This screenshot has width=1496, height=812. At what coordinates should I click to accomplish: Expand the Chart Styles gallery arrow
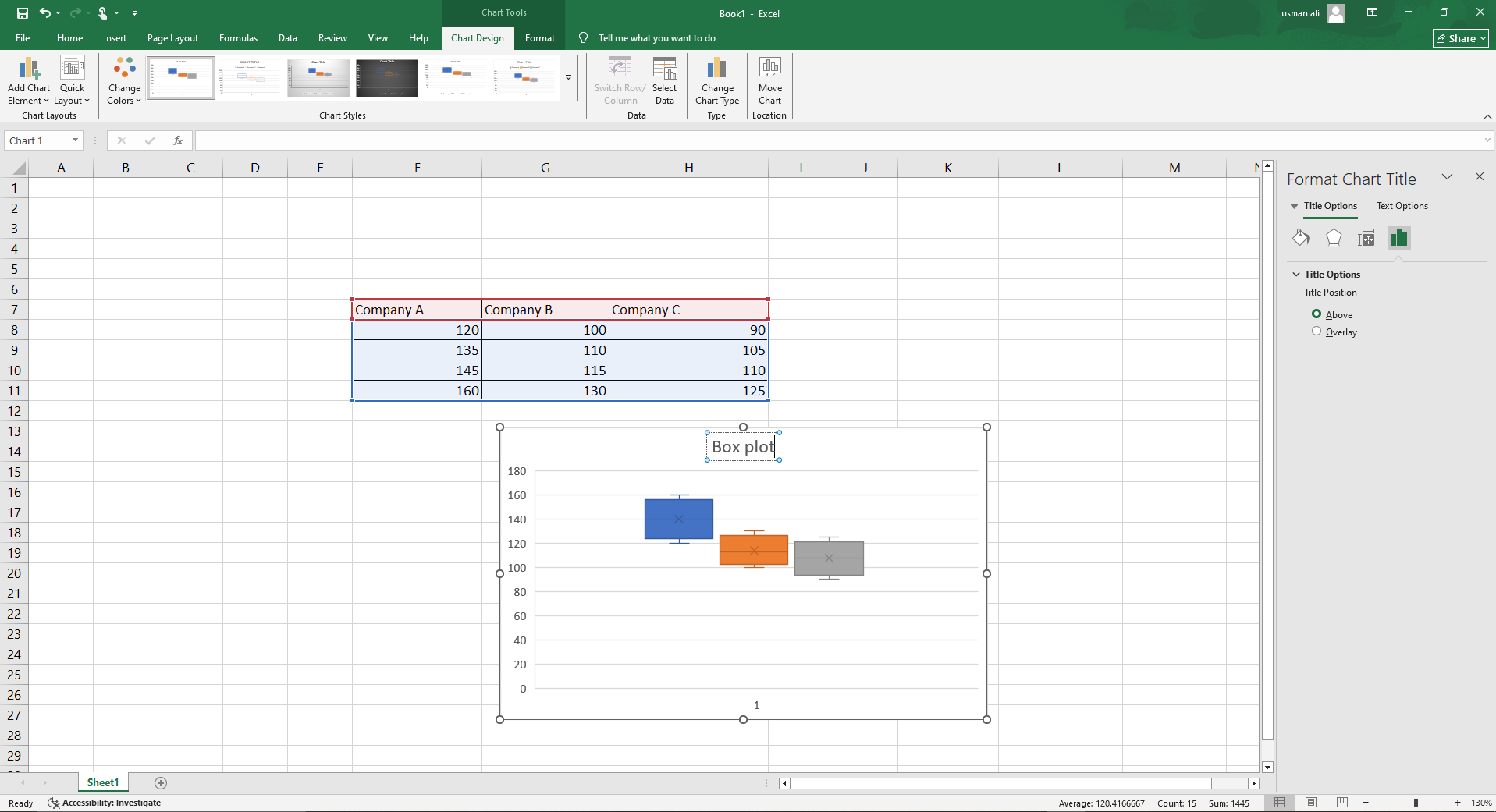coord(568,78)
